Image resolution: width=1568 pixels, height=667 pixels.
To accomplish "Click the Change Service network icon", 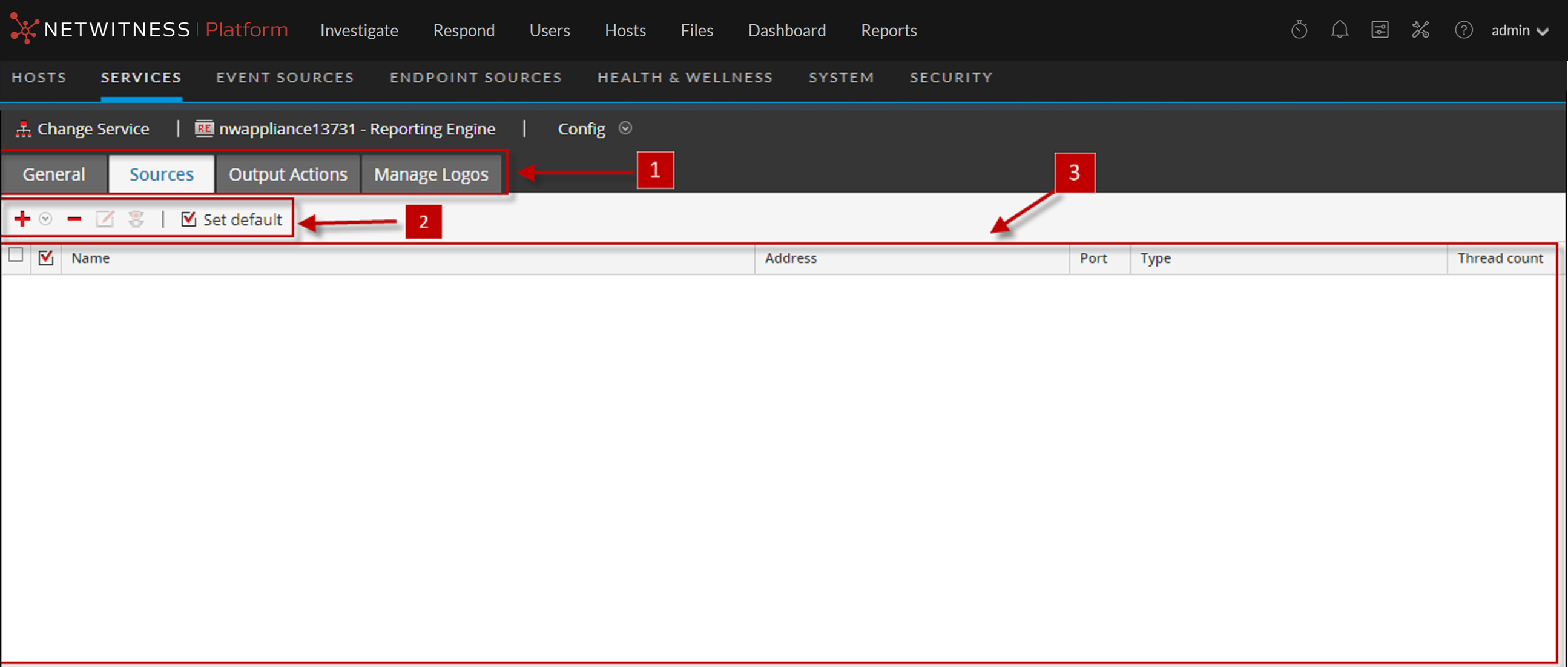I will click(23, 129).
